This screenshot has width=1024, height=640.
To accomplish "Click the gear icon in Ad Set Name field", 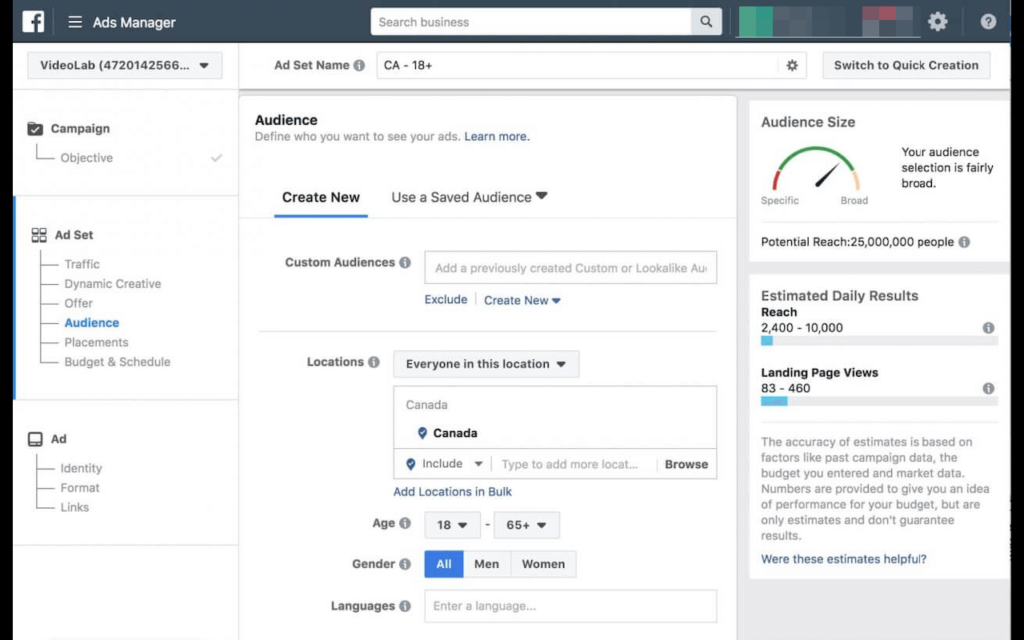I will 792,65.
